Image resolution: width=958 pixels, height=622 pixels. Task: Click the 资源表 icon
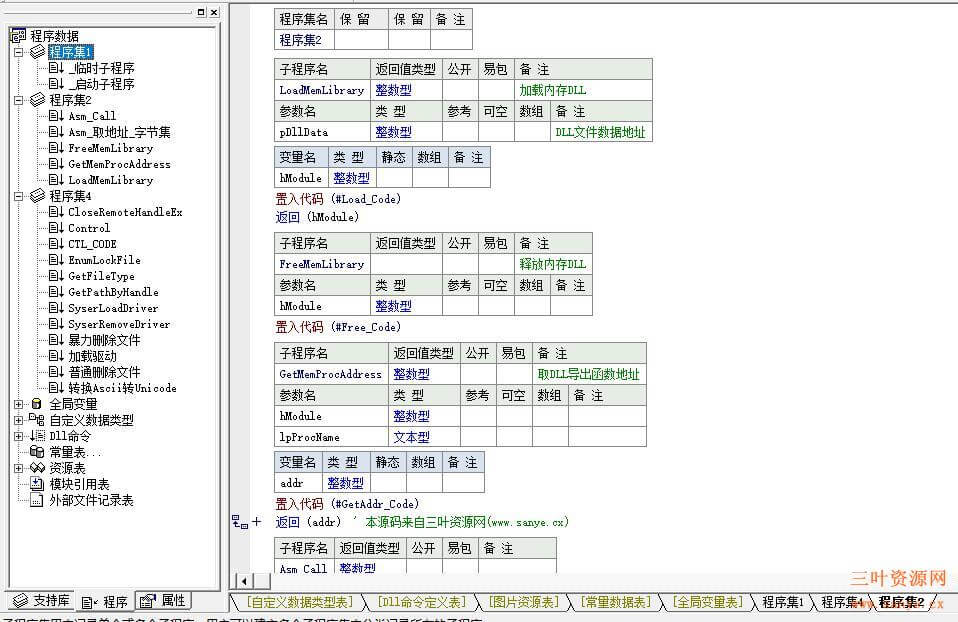[37, 468]
